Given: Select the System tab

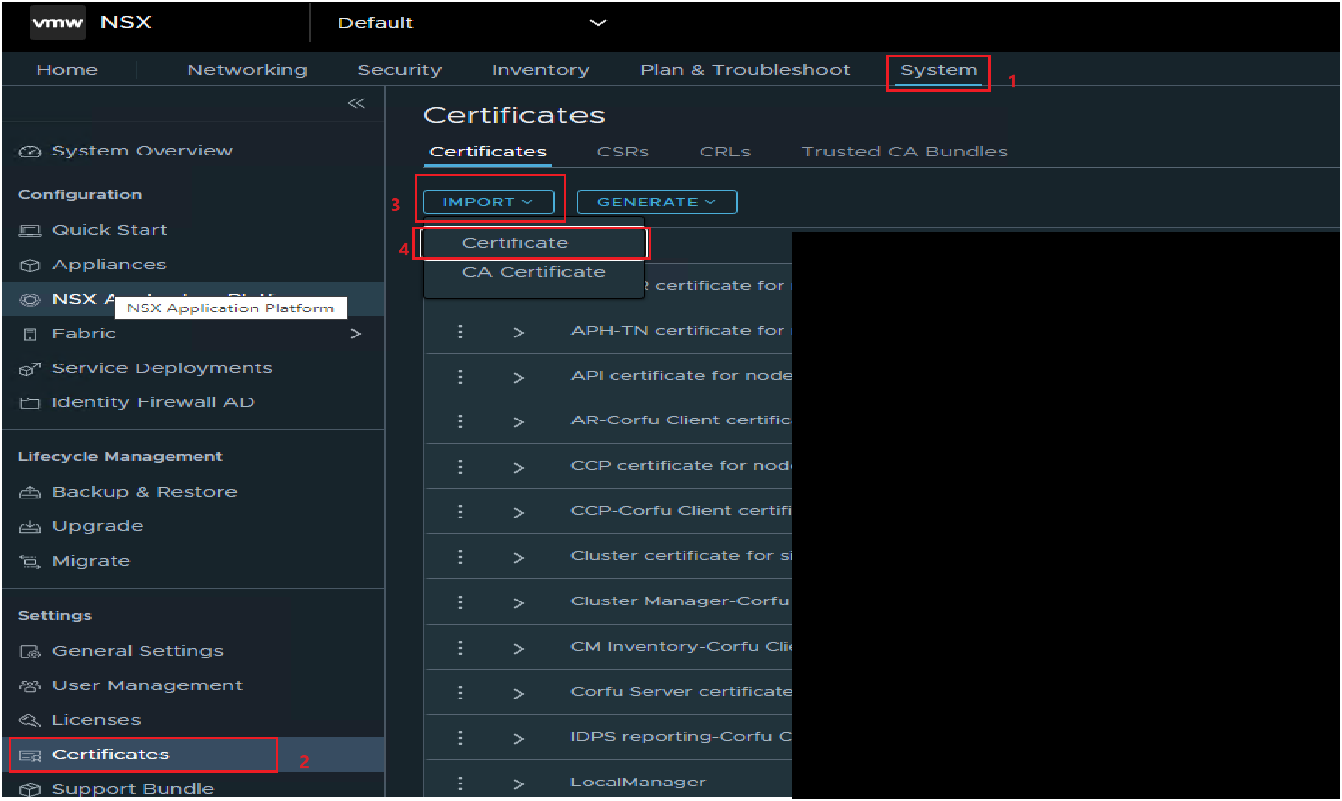Looking at the screenshot, I should pos(938,70).
